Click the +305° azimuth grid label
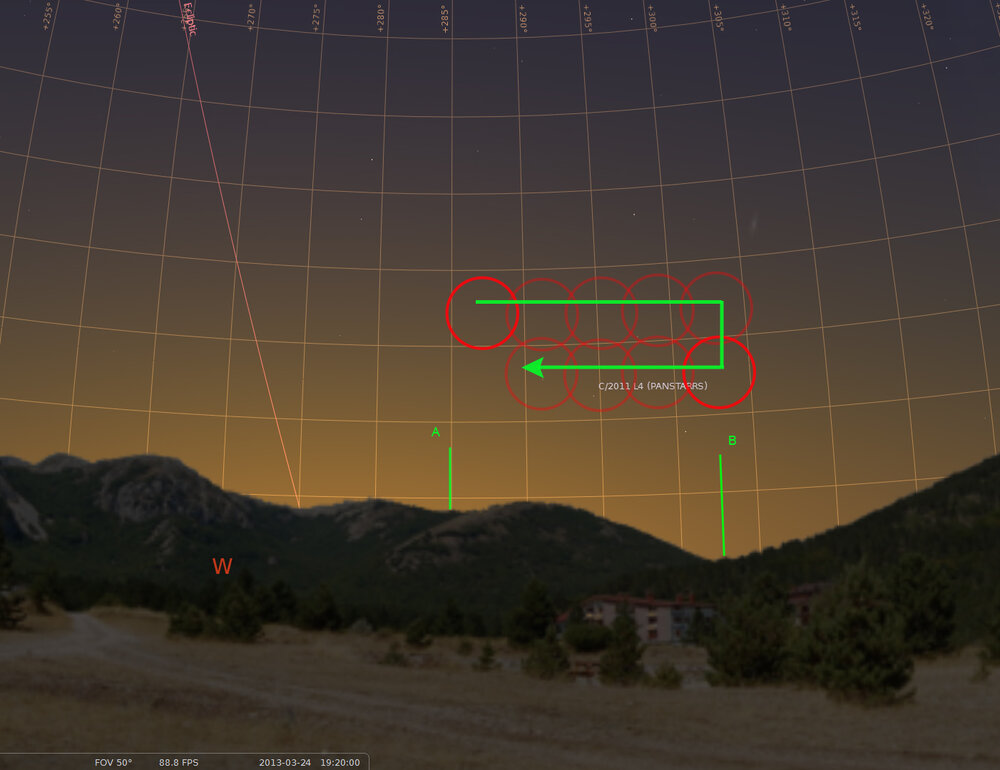 tap(719, 17)
